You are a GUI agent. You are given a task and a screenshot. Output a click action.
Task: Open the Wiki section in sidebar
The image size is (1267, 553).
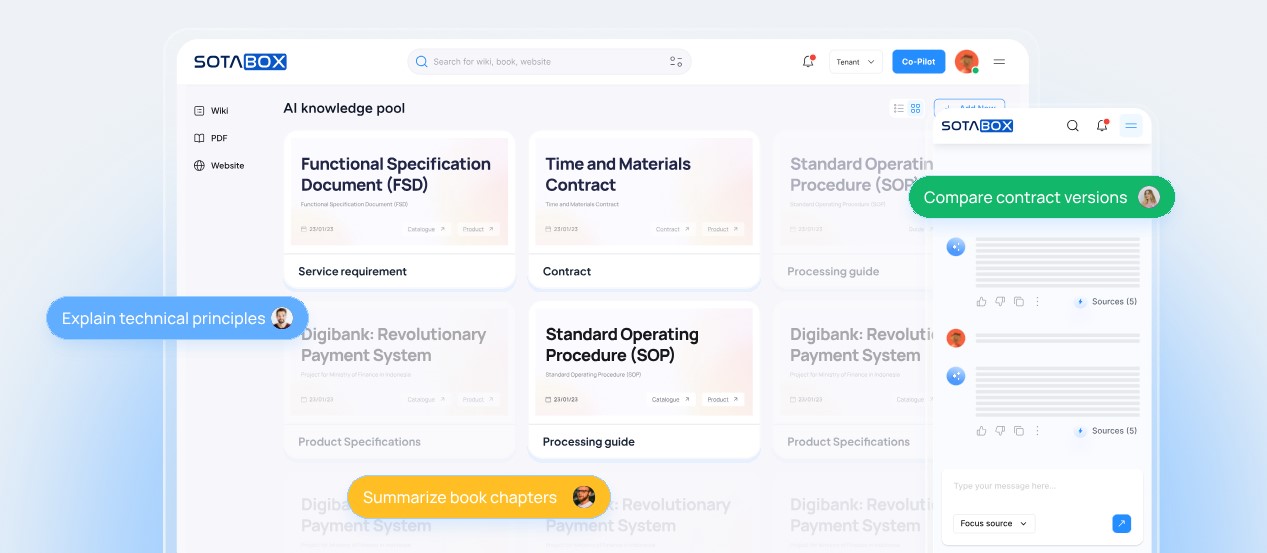pos(211,111)
